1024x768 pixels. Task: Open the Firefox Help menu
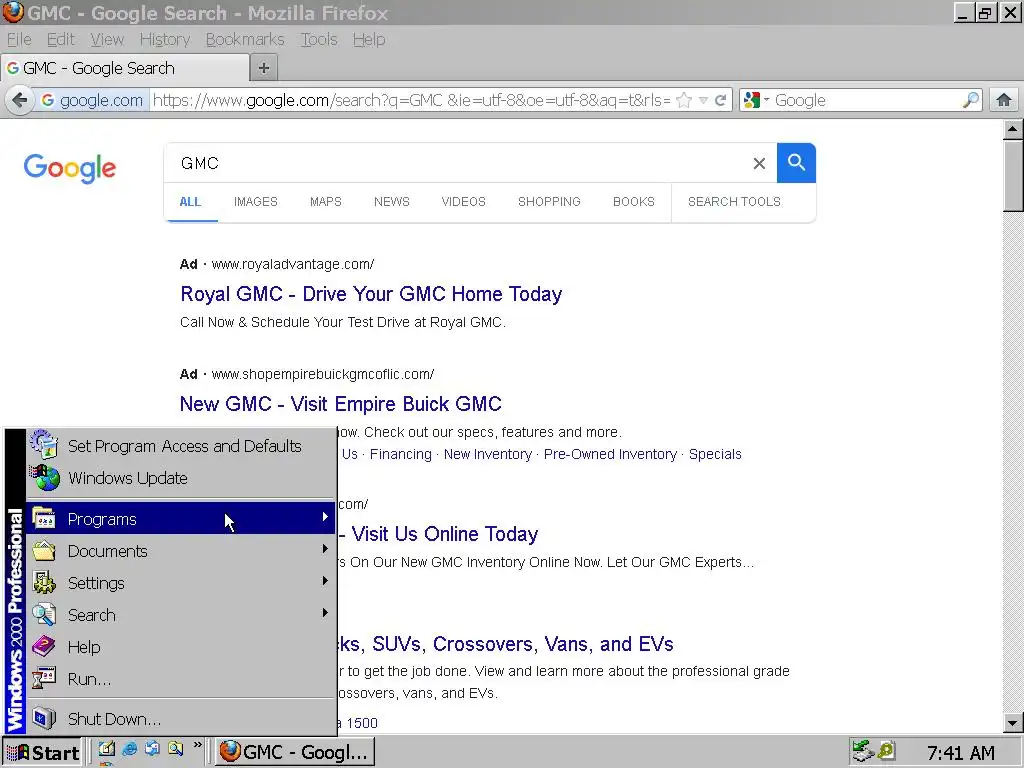point(369,40)
